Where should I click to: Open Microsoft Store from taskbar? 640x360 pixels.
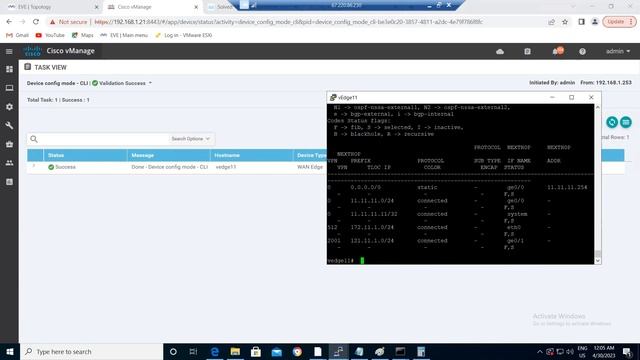[256, 351]
